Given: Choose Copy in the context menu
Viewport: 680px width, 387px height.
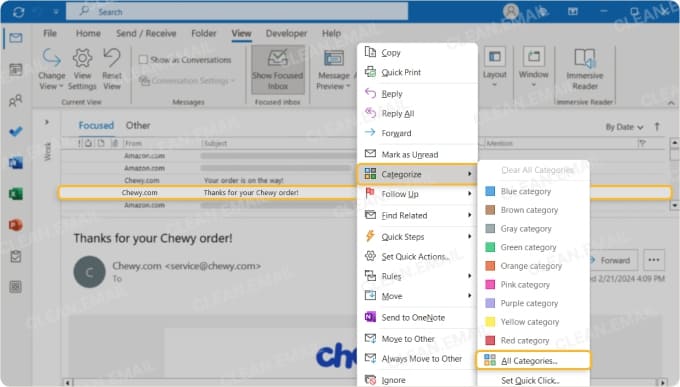Looking at the screenshot, I should (x=417, y=52).
